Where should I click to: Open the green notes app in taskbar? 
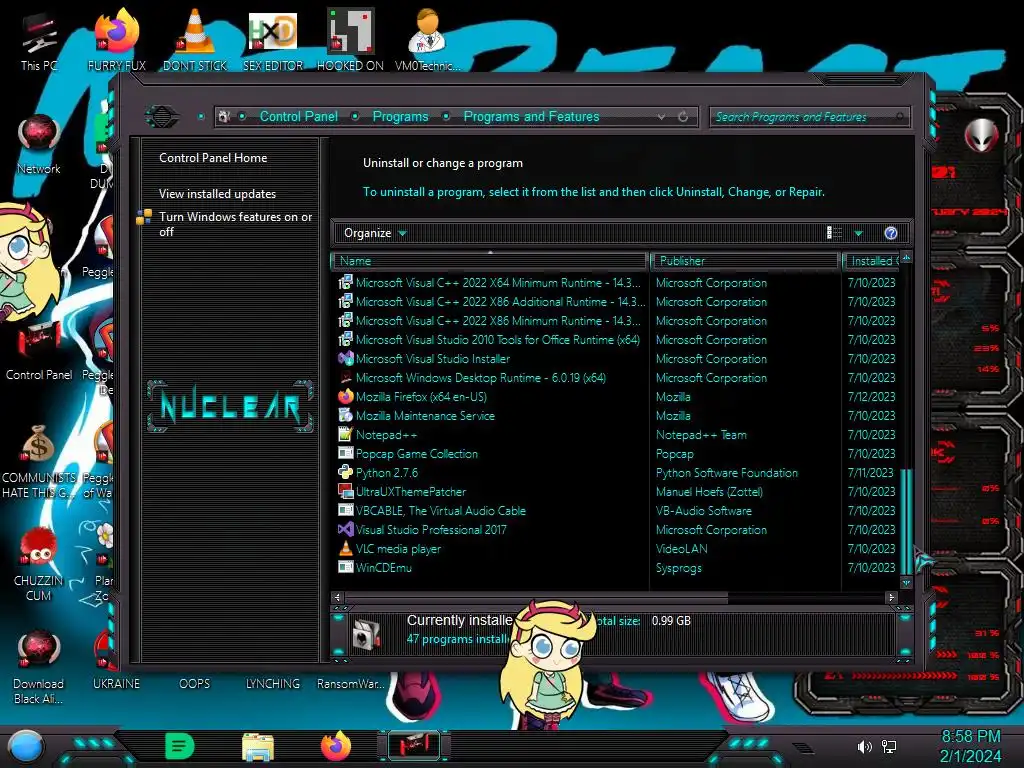pyautogui.click(x=179, y=746)
